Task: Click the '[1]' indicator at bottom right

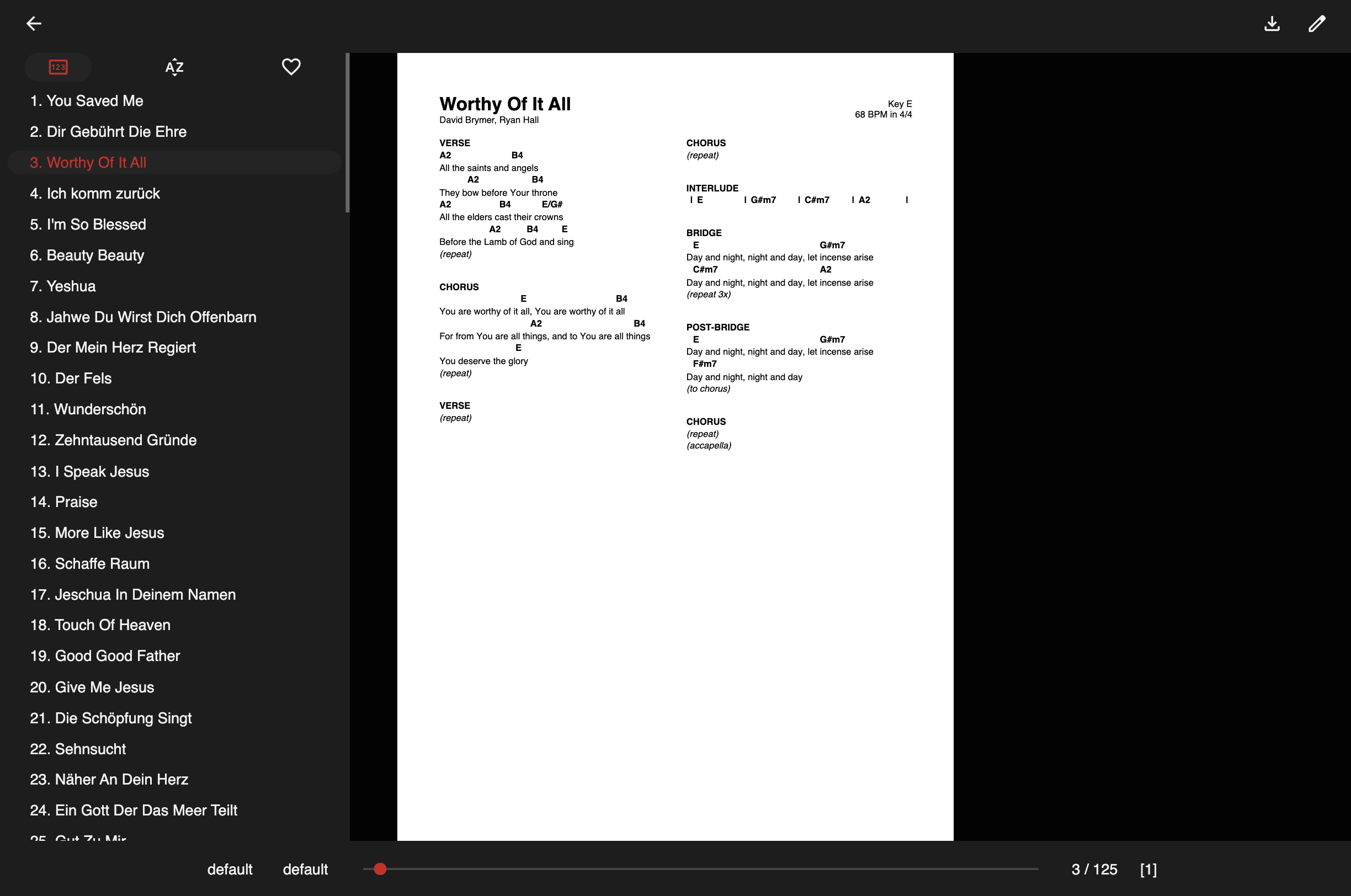Action: pyautogui.click(x=1148, y=869)
